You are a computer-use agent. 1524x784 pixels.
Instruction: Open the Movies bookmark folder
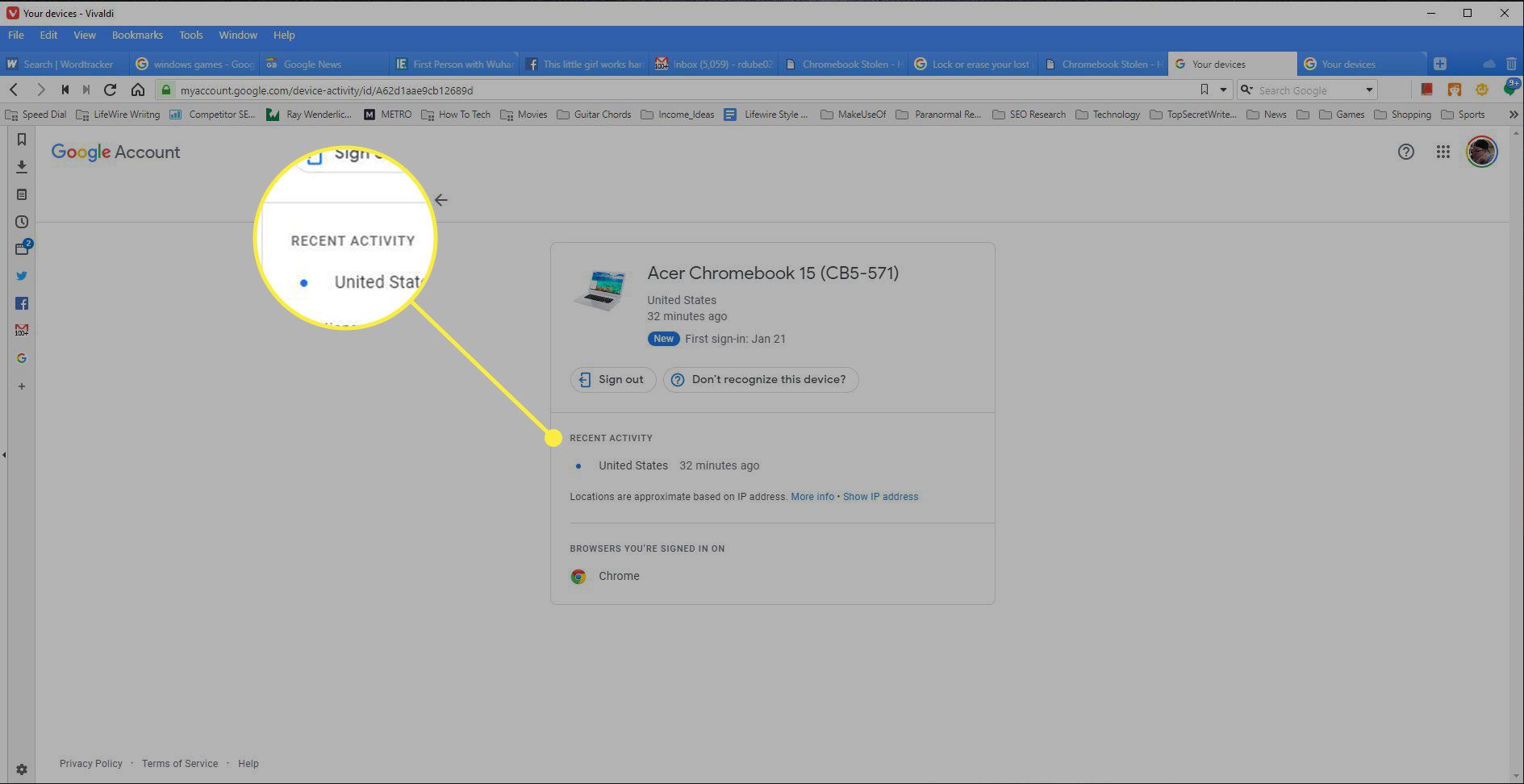tap(524, 115)
